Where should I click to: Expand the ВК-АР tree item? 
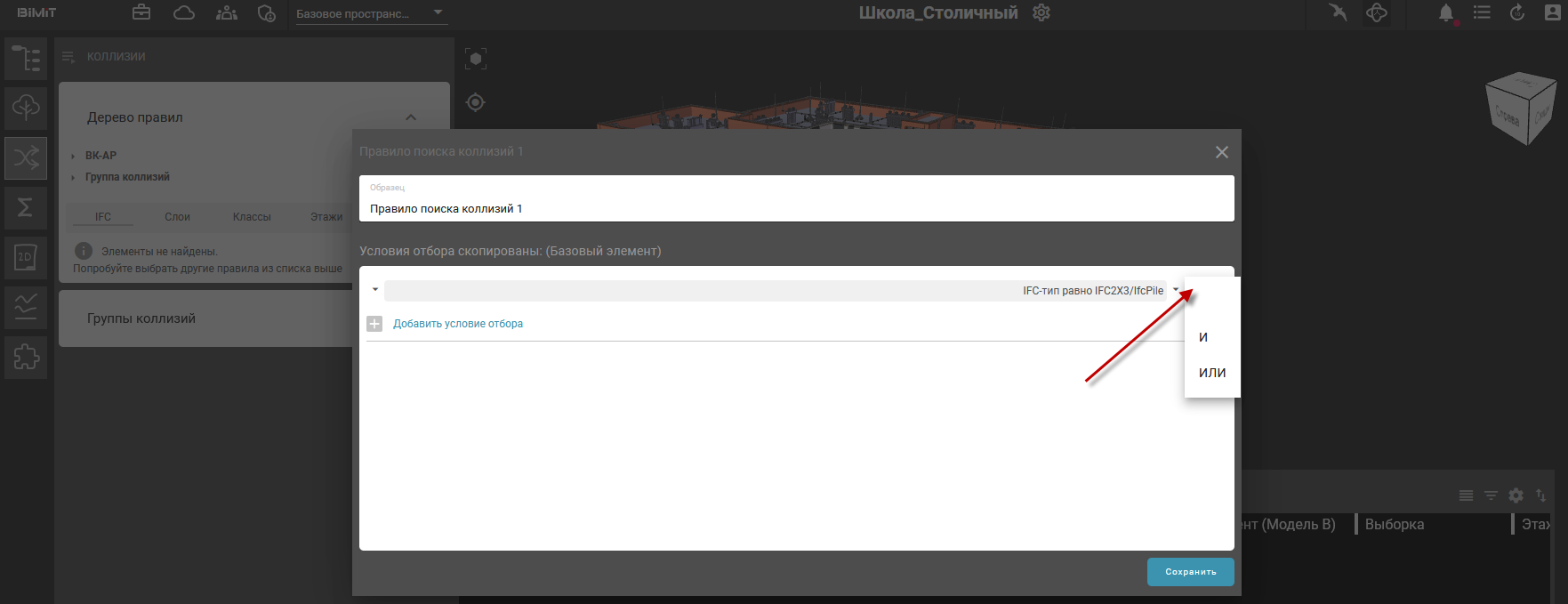[x=73, y=156]
